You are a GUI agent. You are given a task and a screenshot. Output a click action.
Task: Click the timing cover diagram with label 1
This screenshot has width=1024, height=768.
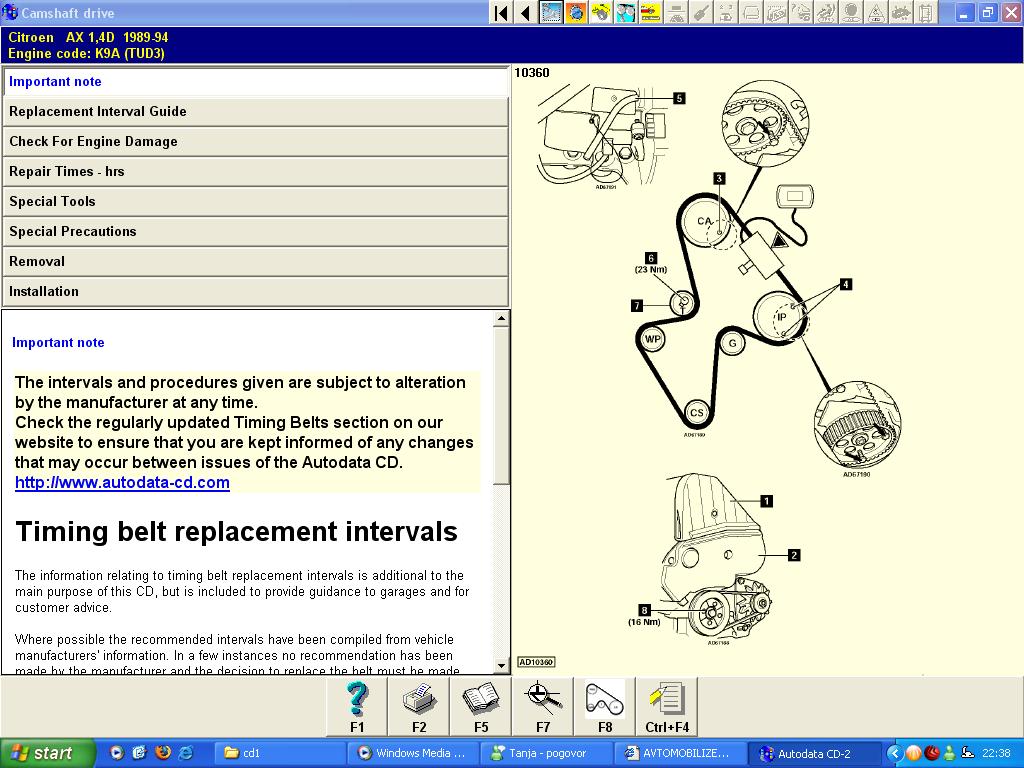pos(716,559)
